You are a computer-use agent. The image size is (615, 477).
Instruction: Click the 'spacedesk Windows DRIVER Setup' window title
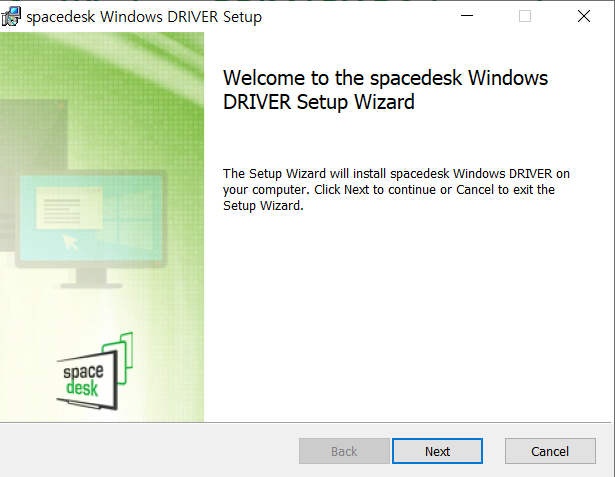144,17
